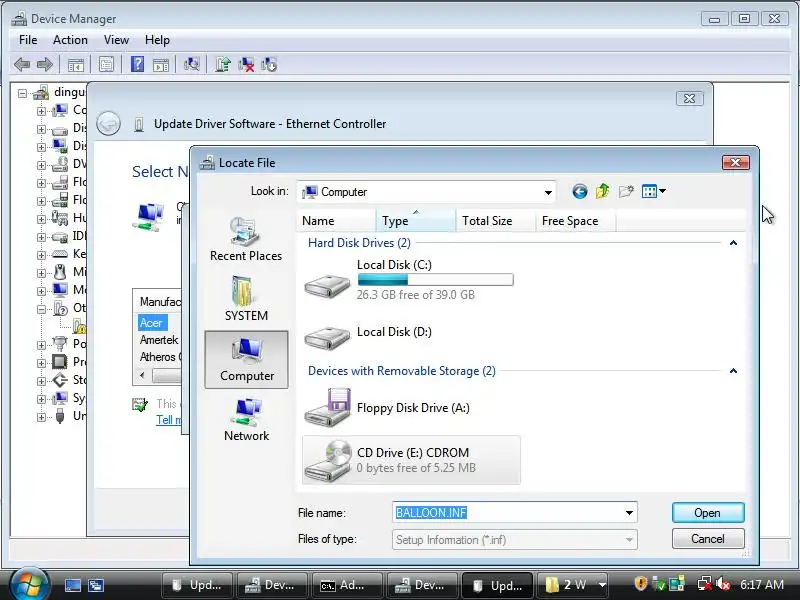
Task: Click the security shield tray icon
Action: pos(641,584)
